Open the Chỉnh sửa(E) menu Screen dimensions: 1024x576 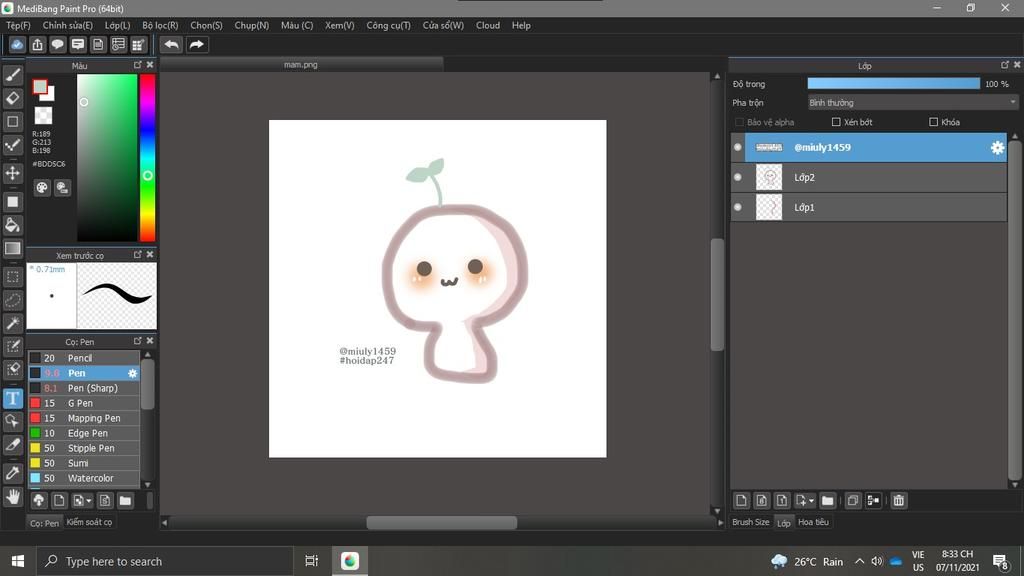coord(68,25)
